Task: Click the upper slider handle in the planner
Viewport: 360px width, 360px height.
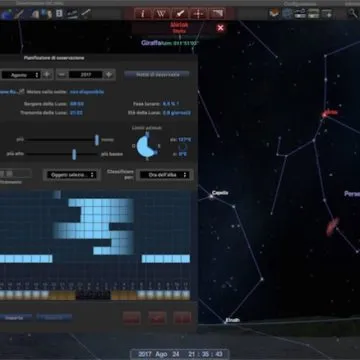Action: pyautogui.click(x=97, y=140)
